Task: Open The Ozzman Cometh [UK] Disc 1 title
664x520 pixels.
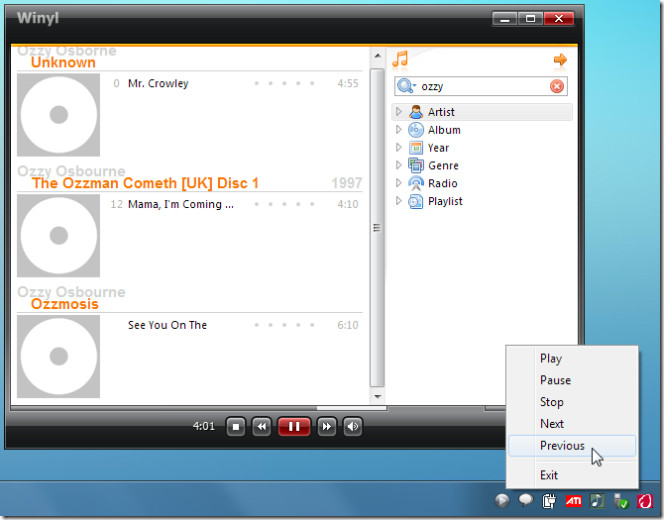Action: (145, 183)
